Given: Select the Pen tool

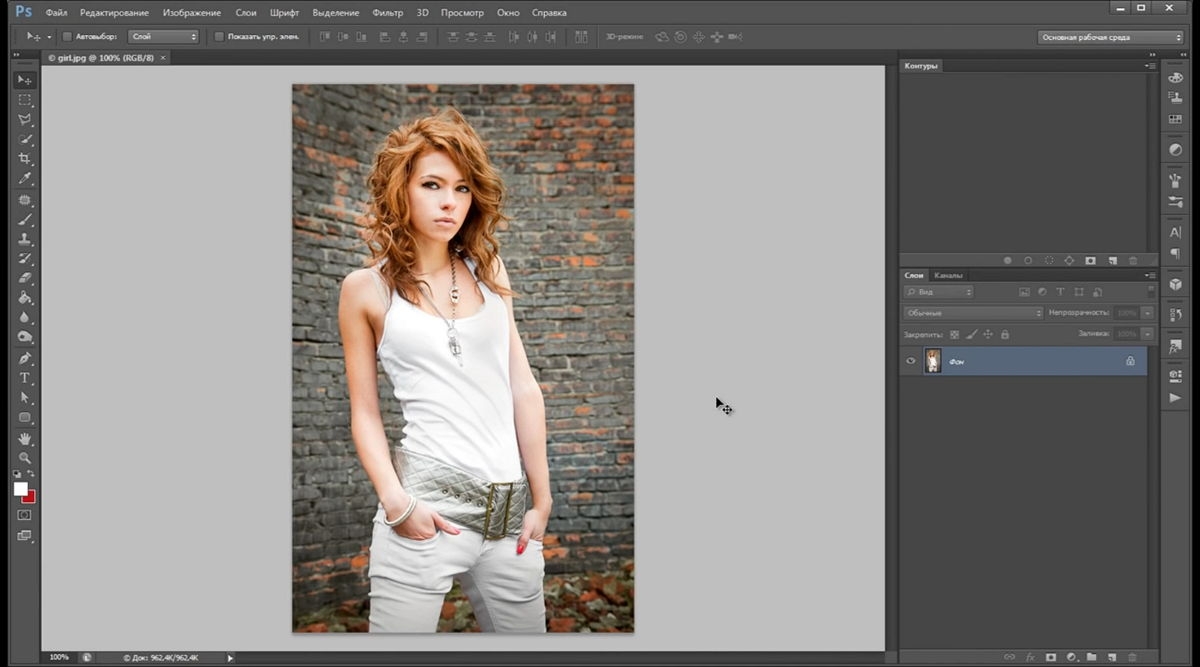Looking at the screenshot, I should click(x=25, y=358).
